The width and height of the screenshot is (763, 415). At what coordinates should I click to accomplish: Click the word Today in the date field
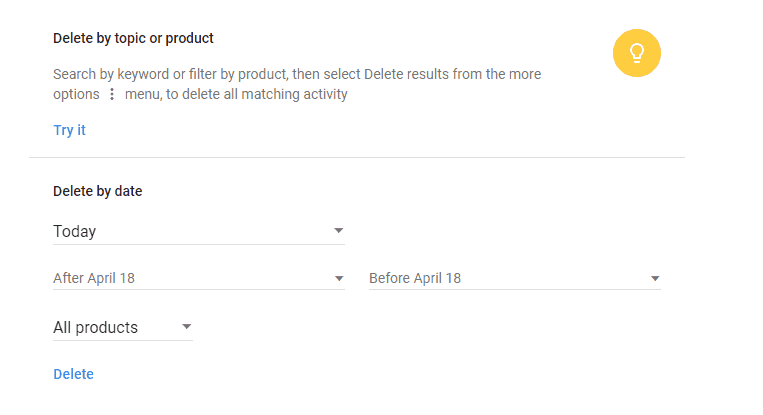[75, 231]
